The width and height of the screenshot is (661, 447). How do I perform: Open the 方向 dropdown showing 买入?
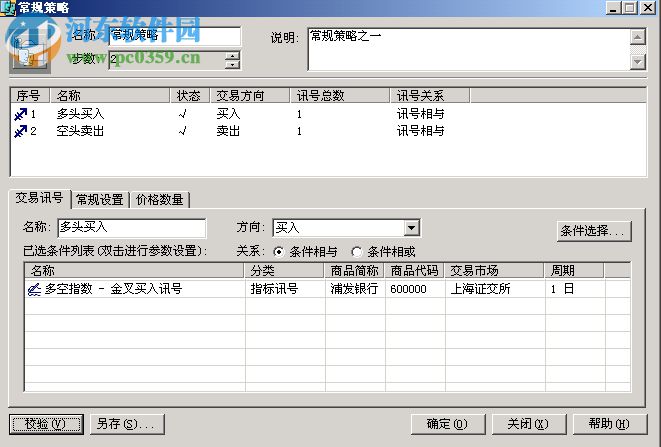pos(411,228)
